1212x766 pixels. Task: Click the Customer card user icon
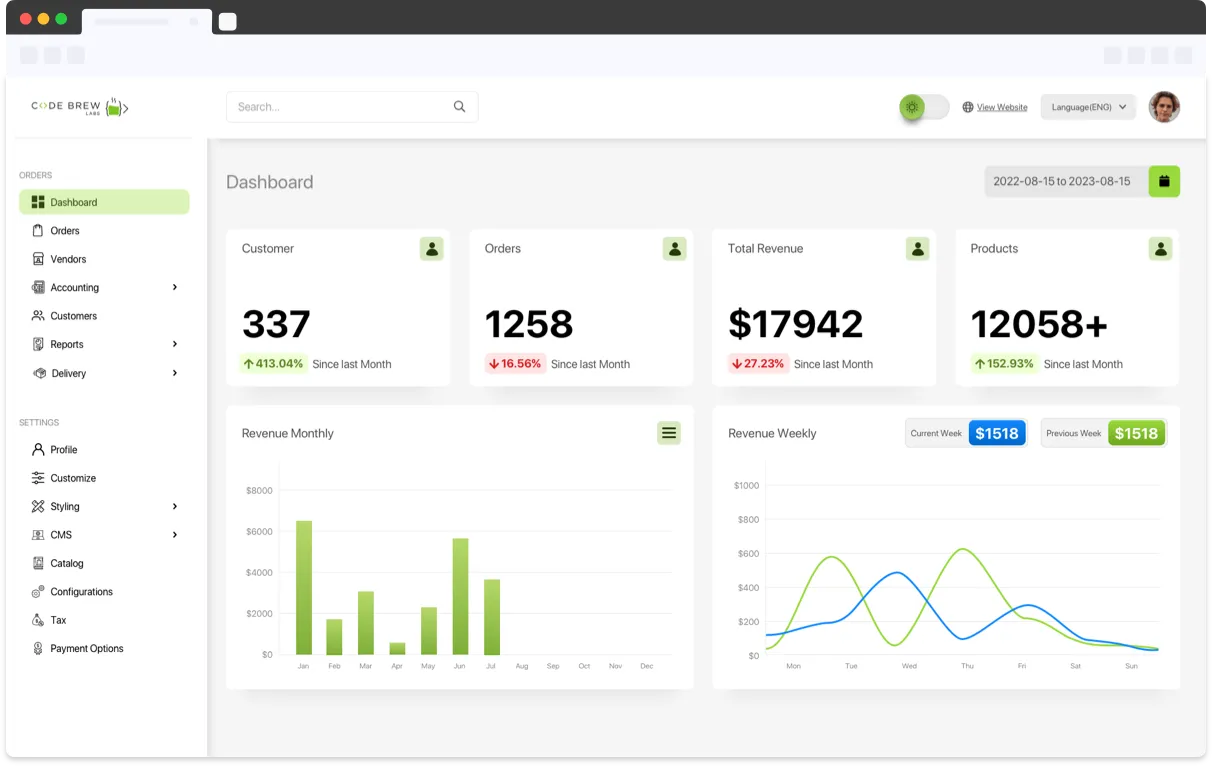point(431,249)
